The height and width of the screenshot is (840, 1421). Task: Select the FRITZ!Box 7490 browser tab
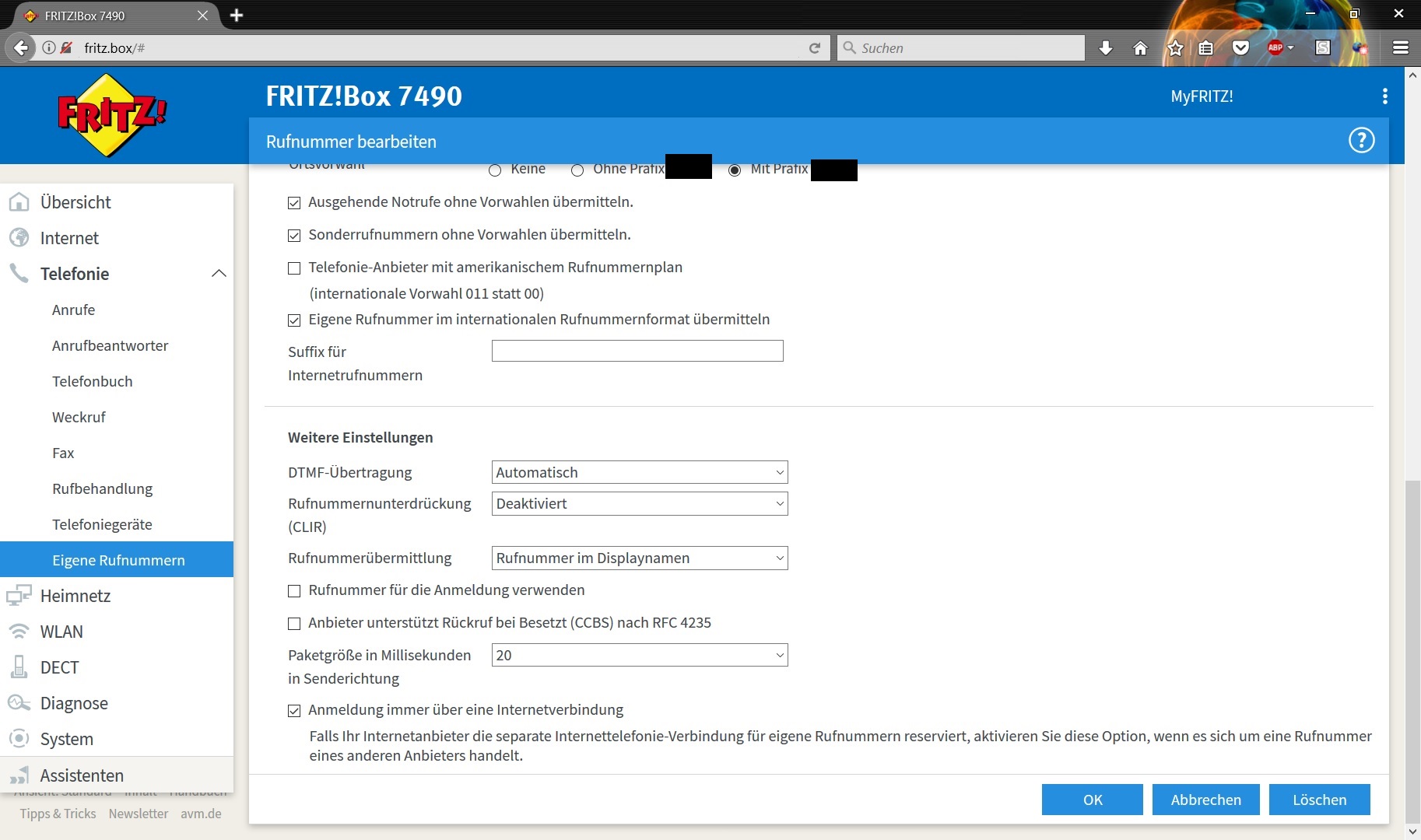117,16
